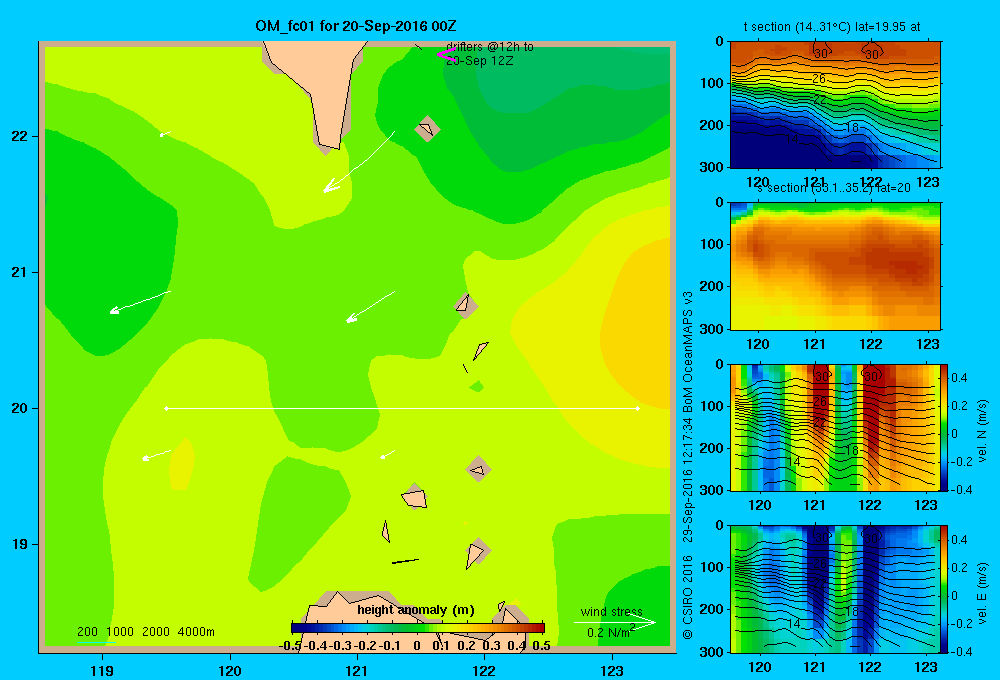
Task: Select the white section line at latitude 20
Action: pos(402,408)
